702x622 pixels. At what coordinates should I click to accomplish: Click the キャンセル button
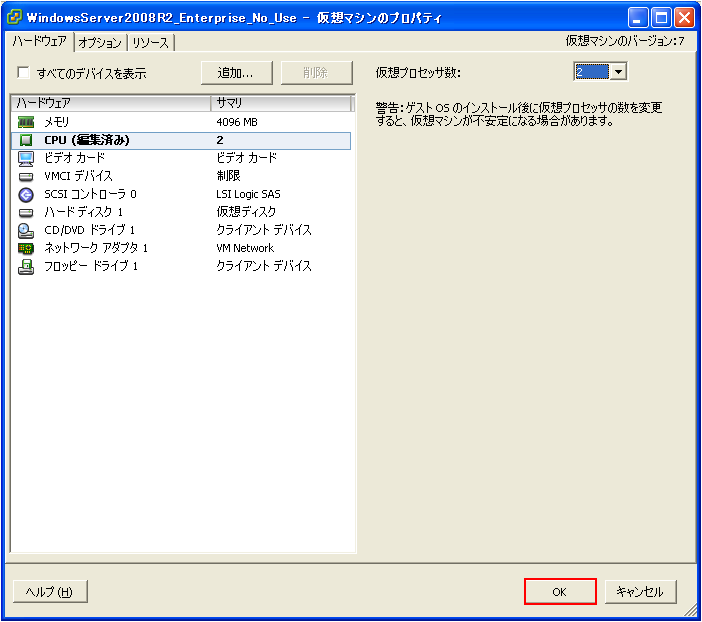(640, 592)
